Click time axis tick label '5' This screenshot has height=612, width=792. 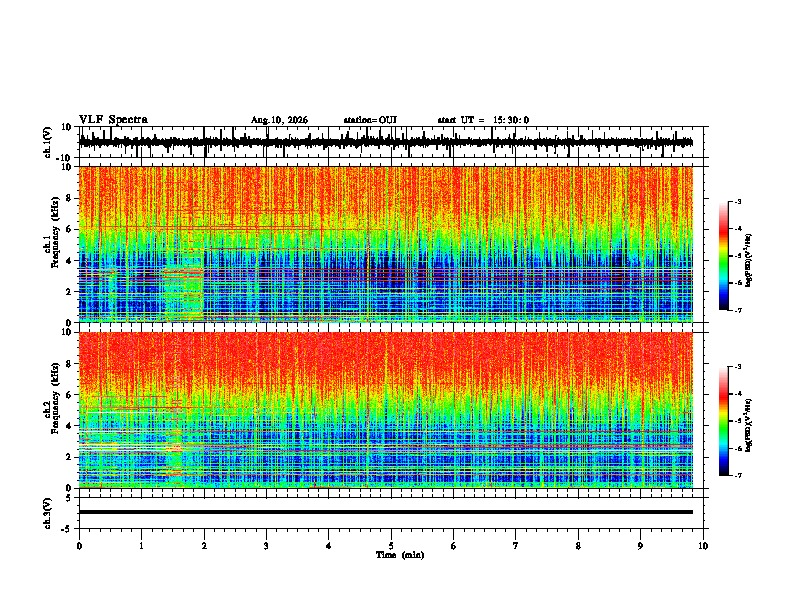(x=391, y=546)
